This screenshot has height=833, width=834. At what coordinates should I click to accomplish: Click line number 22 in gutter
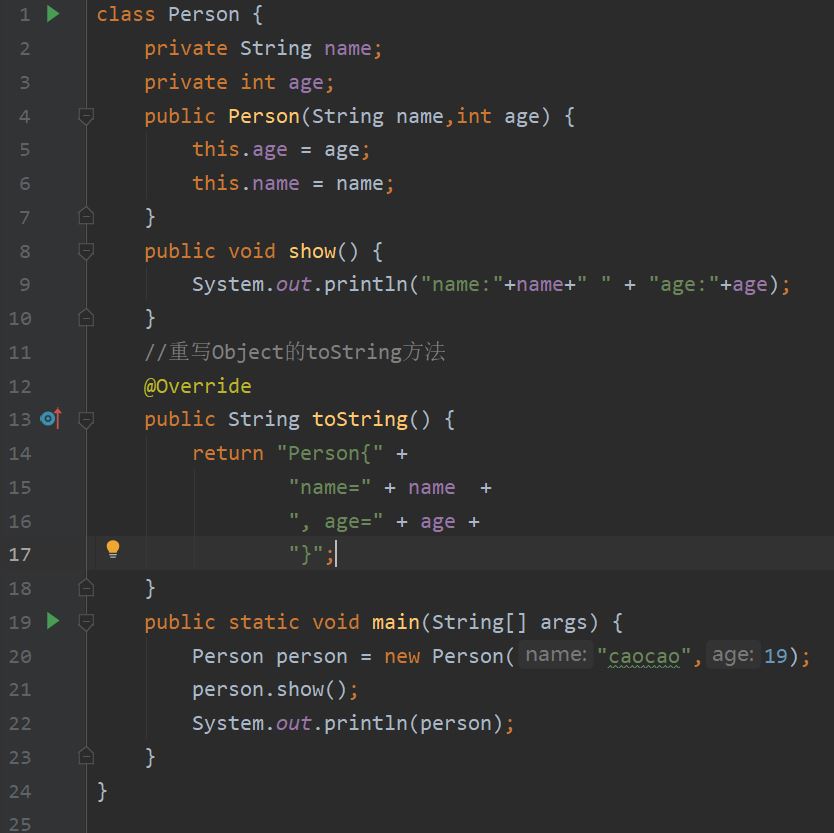click(20, 724)
